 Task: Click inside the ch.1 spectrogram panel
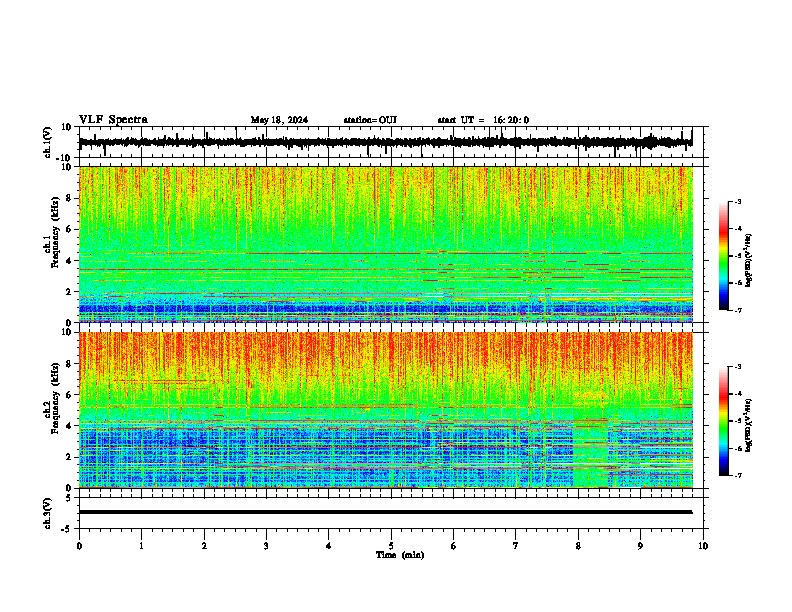(386, 244)
